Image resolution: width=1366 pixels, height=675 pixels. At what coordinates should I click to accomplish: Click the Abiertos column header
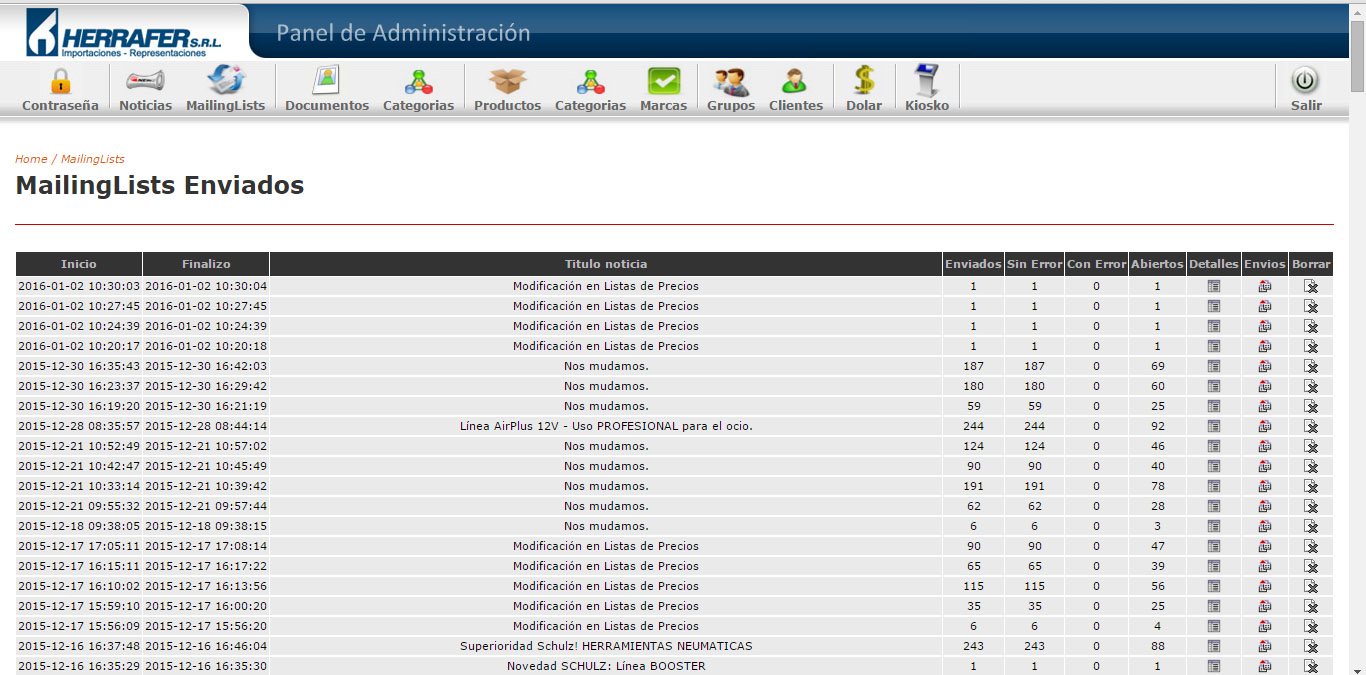[x=1157, y=264]
